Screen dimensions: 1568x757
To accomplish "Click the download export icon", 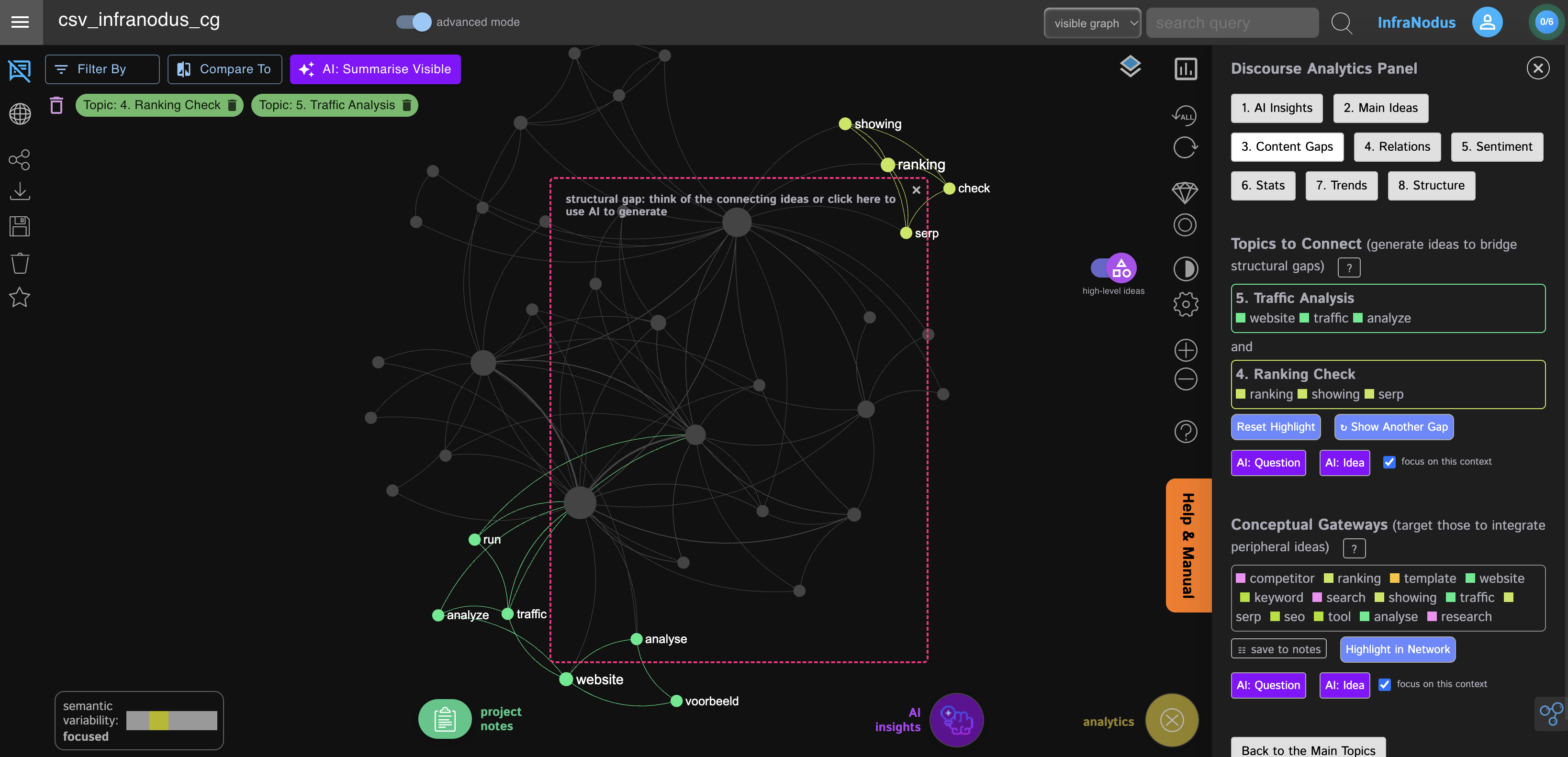I will point(20,191).
